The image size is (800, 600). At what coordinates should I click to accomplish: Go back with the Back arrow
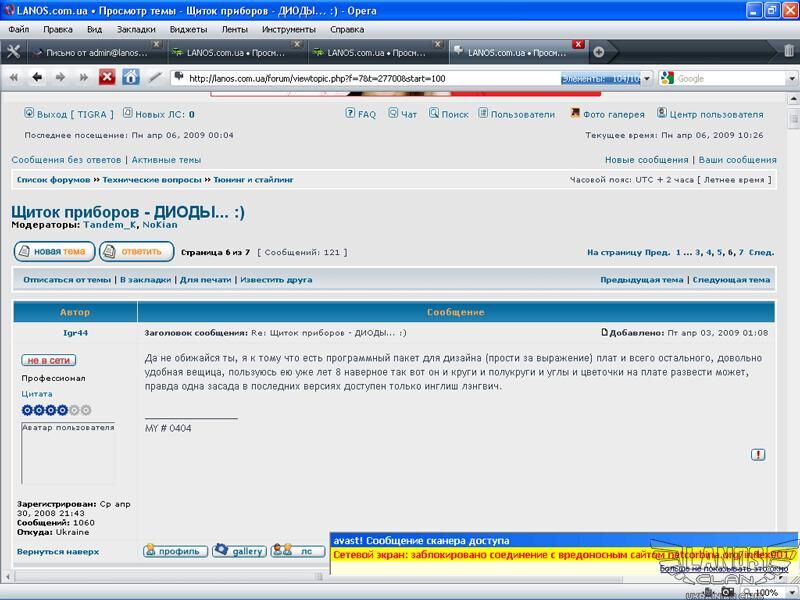37,77
